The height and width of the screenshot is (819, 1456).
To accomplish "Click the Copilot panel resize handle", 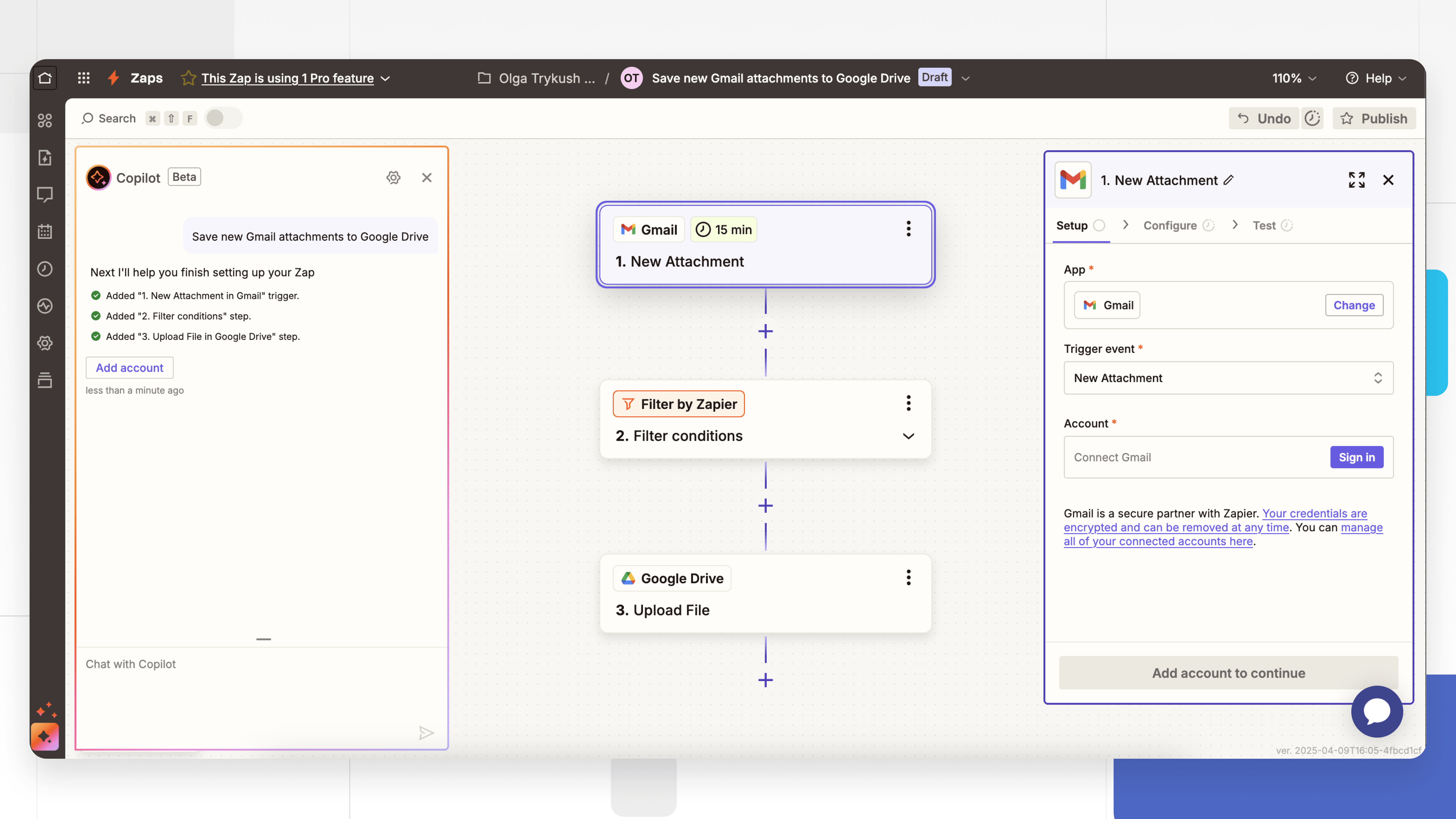I will point(263,639).
